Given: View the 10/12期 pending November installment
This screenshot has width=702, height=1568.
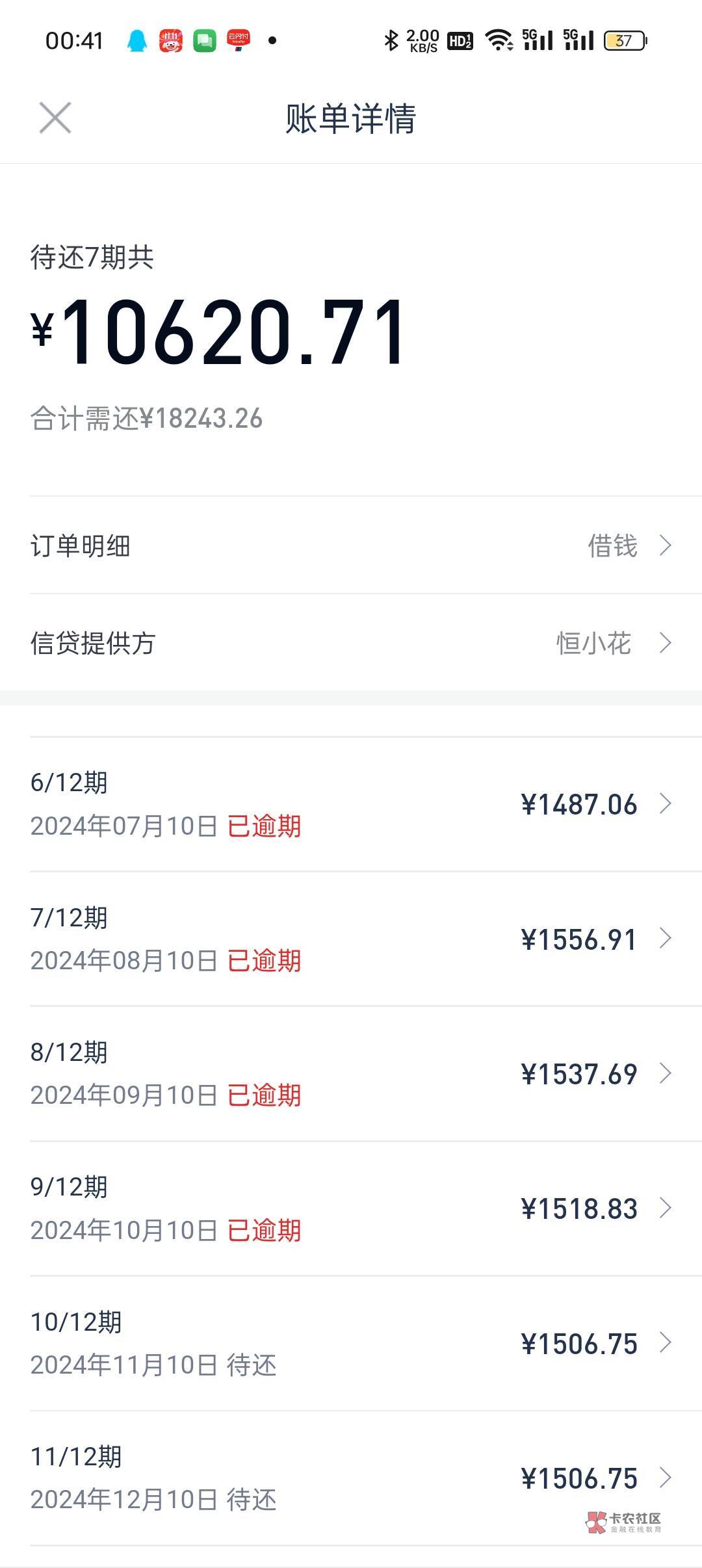Looking at the screenshot, I should pos(351,1343).
